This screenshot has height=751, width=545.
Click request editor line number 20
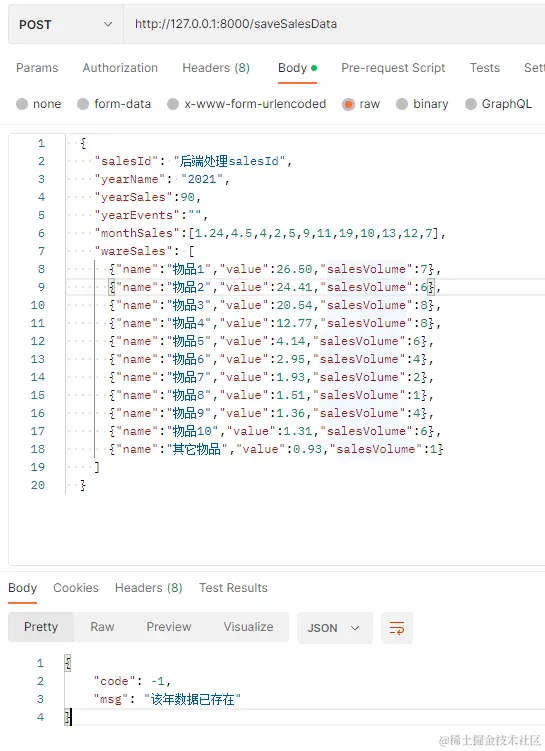[x=38, y=485]
